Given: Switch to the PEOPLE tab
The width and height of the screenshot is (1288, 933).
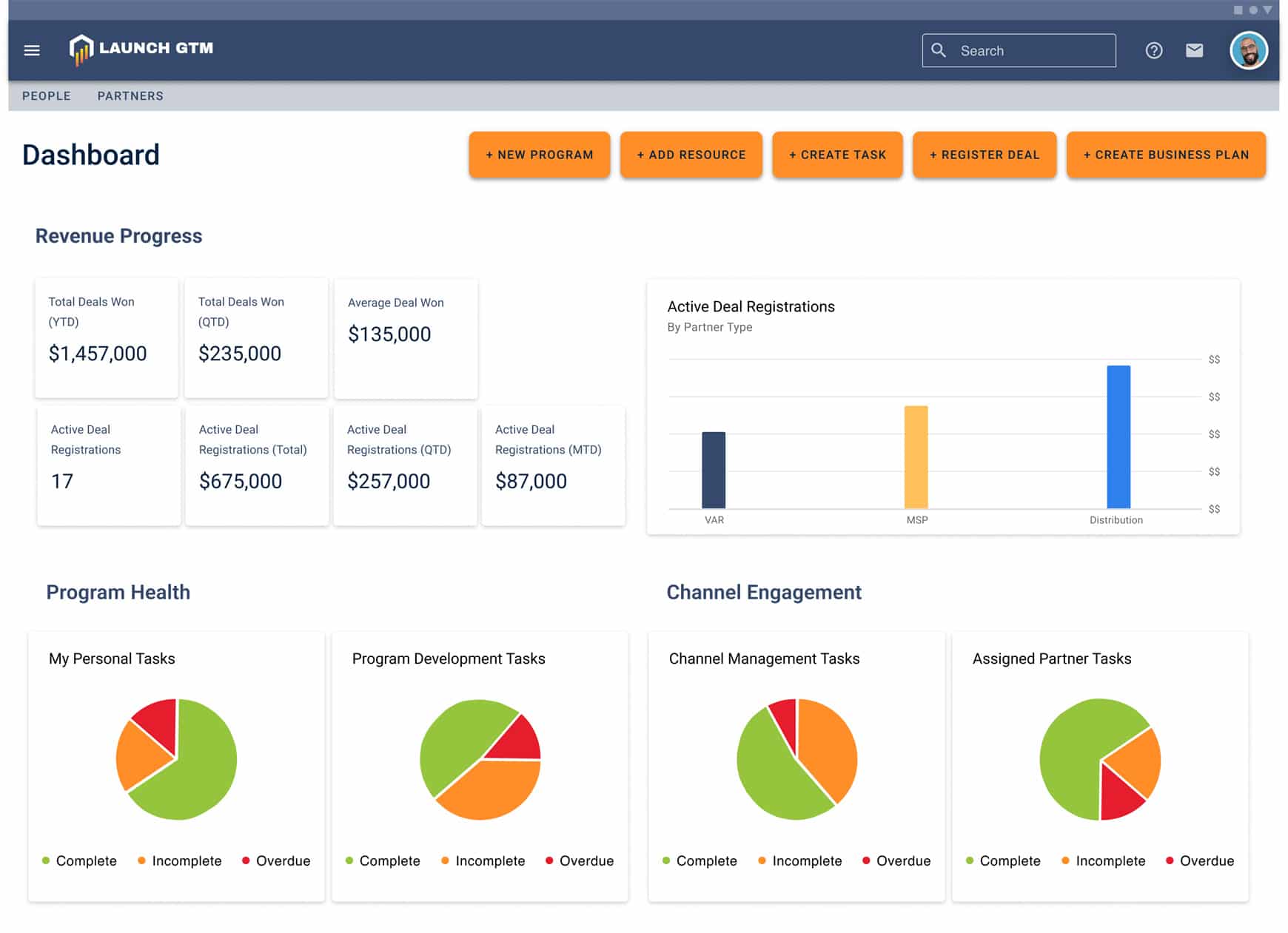Looking at the screenshot, I should tap(47, 95).
